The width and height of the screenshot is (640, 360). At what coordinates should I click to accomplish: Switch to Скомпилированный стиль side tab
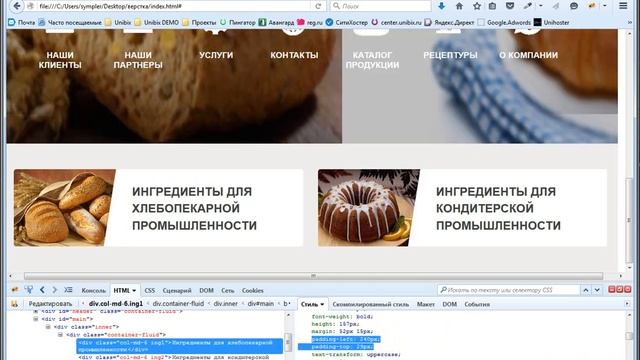pos(371,304)
